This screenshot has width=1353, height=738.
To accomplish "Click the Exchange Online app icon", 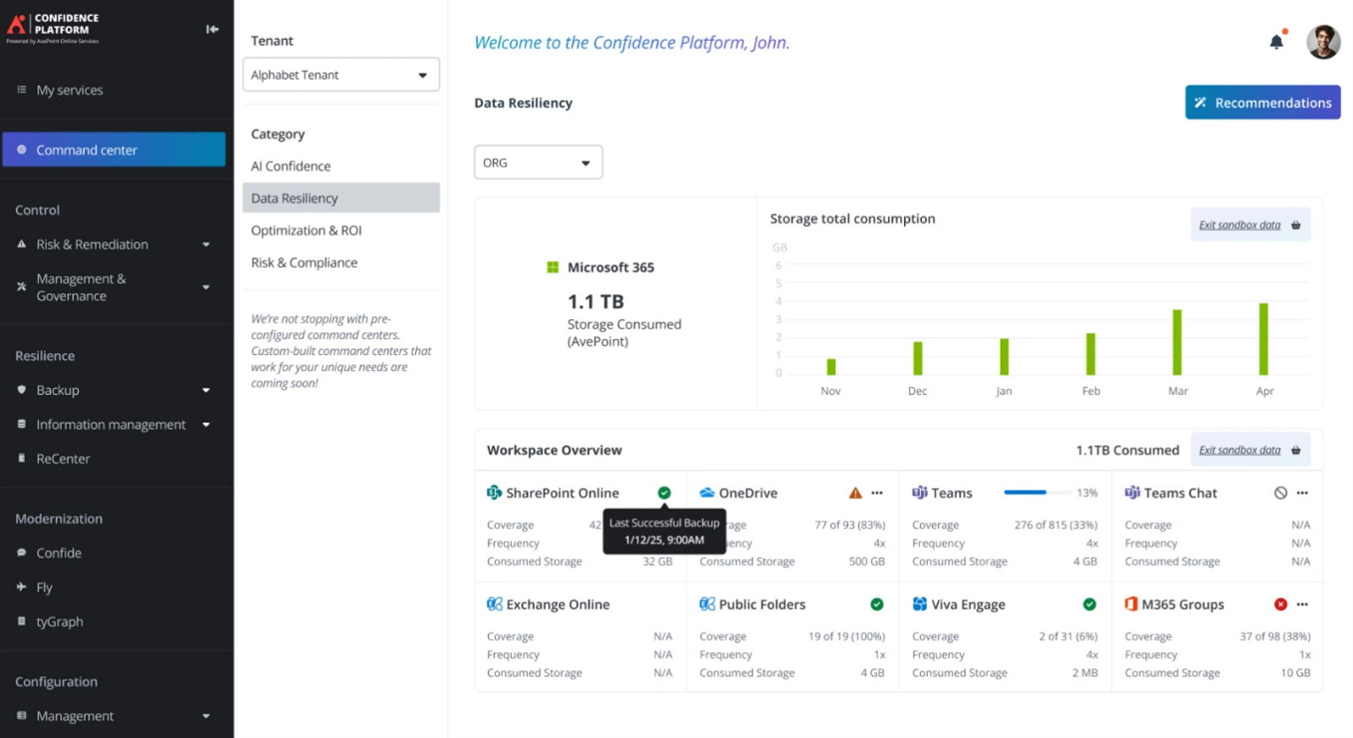I will click(x=494, y=604).
